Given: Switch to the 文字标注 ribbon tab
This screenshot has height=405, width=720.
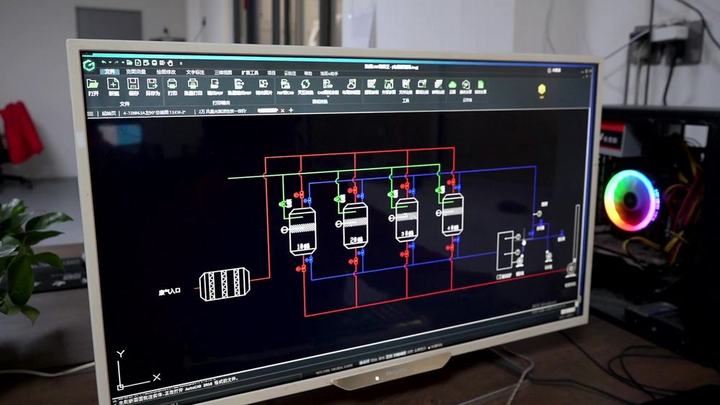Looking at the screenshot, I should tap(195, 73).
